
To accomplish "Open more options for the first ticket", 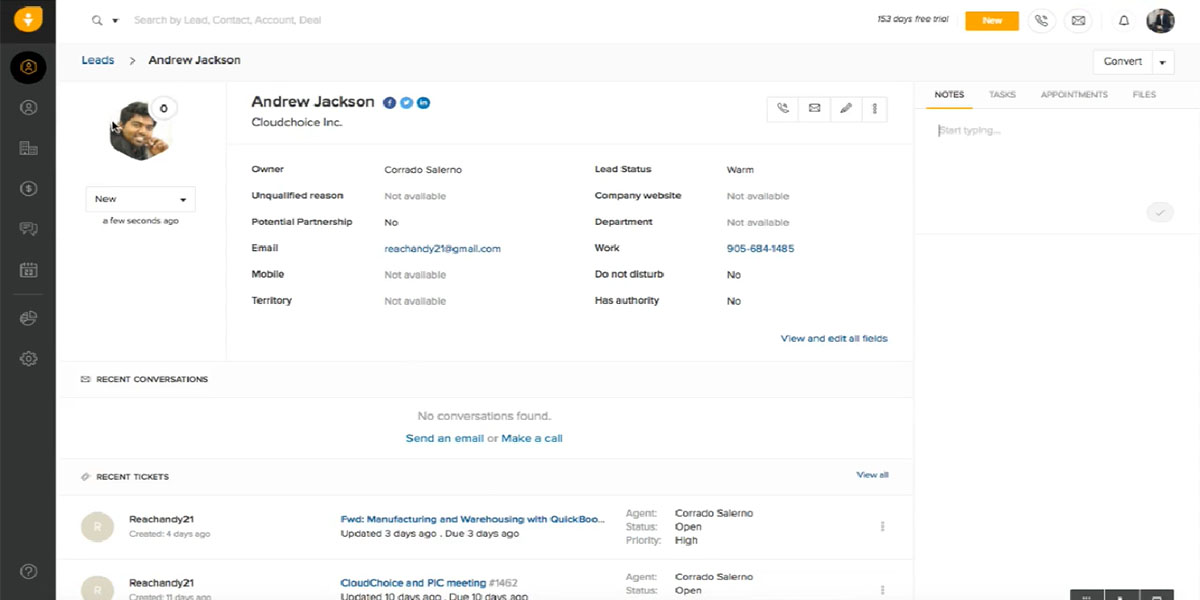I will pos(882,526).
